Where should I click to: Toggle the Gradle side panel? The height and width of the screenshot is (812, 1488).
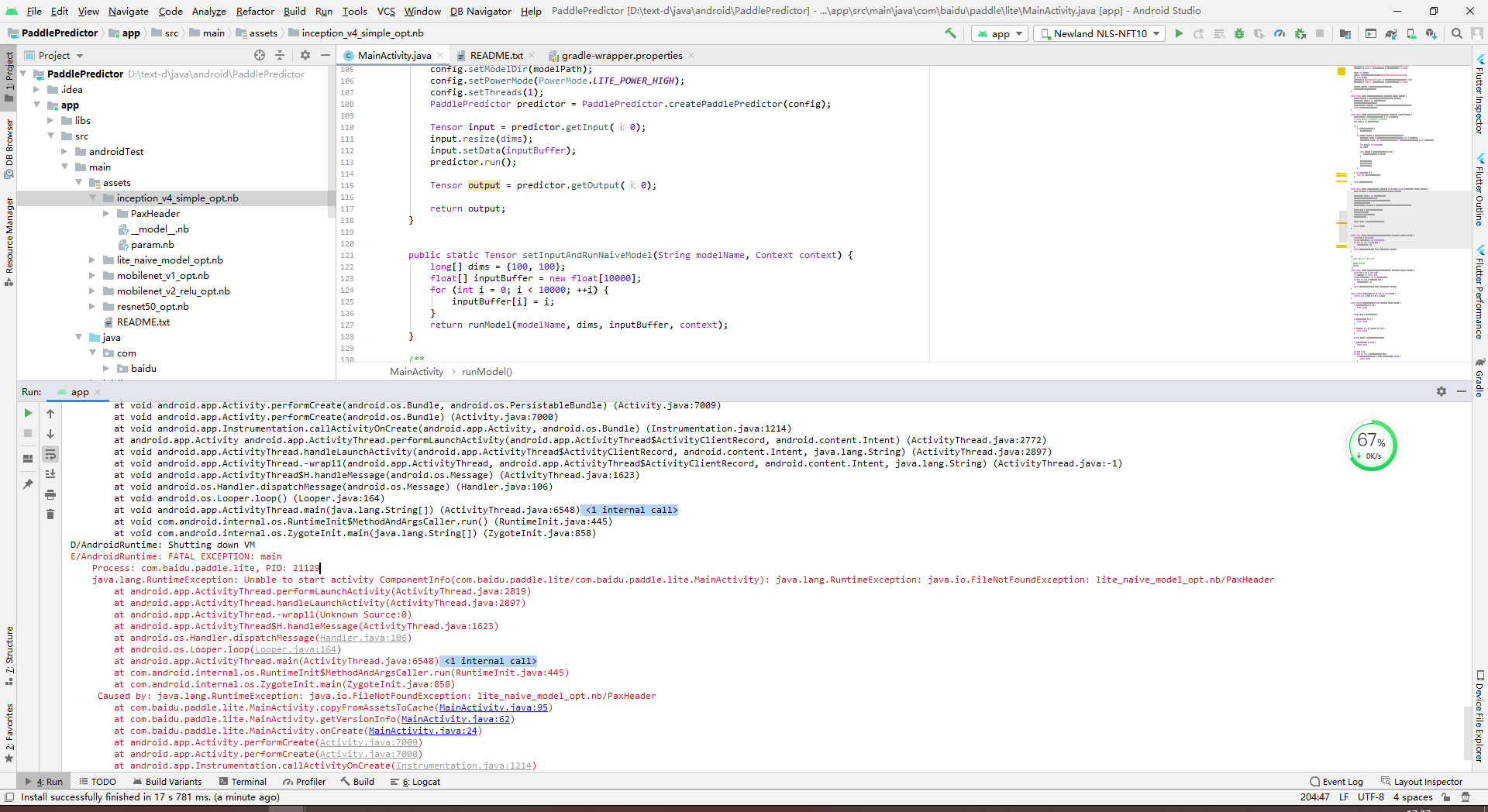1479,377
